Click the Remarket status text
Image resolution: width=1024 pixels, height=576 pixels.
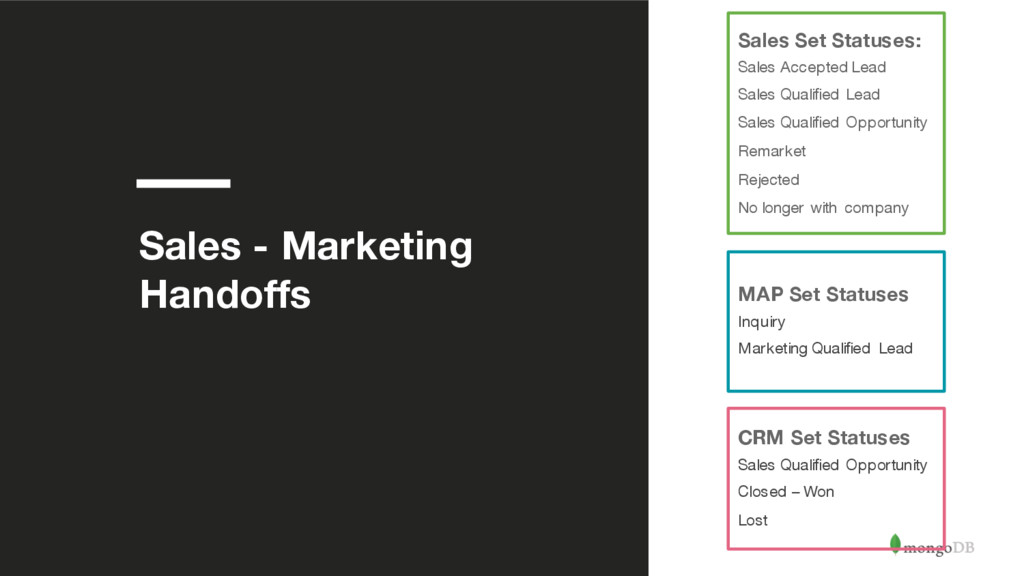(772, 151)
